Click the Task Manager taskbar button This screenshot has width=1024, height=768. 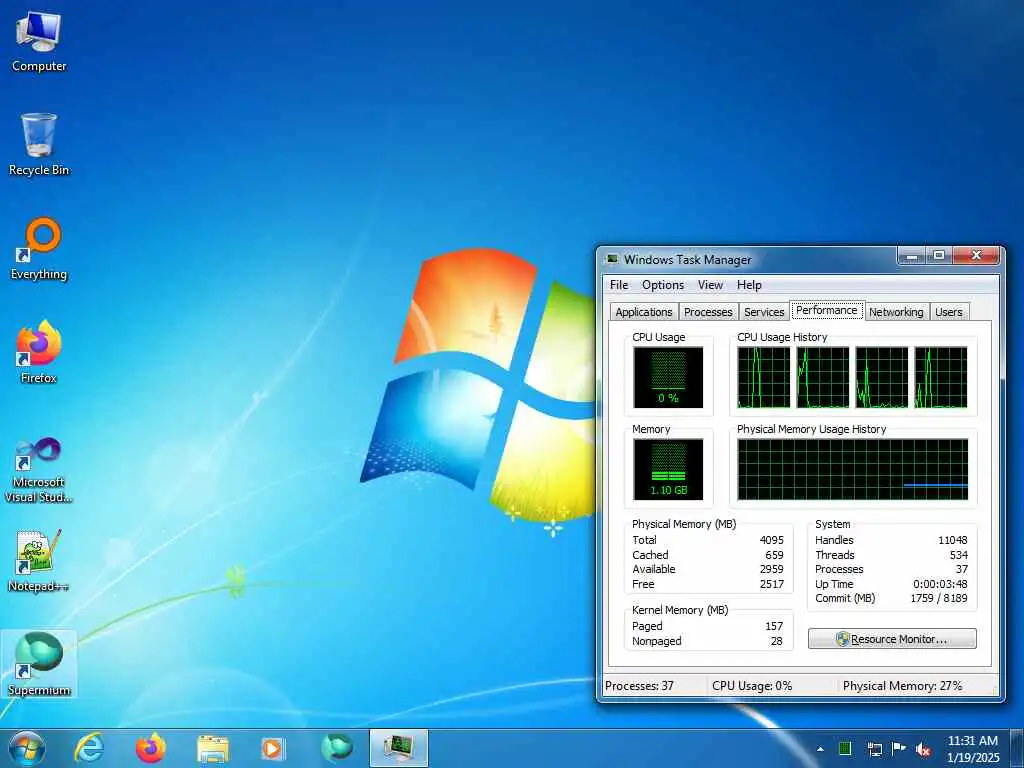398,748
